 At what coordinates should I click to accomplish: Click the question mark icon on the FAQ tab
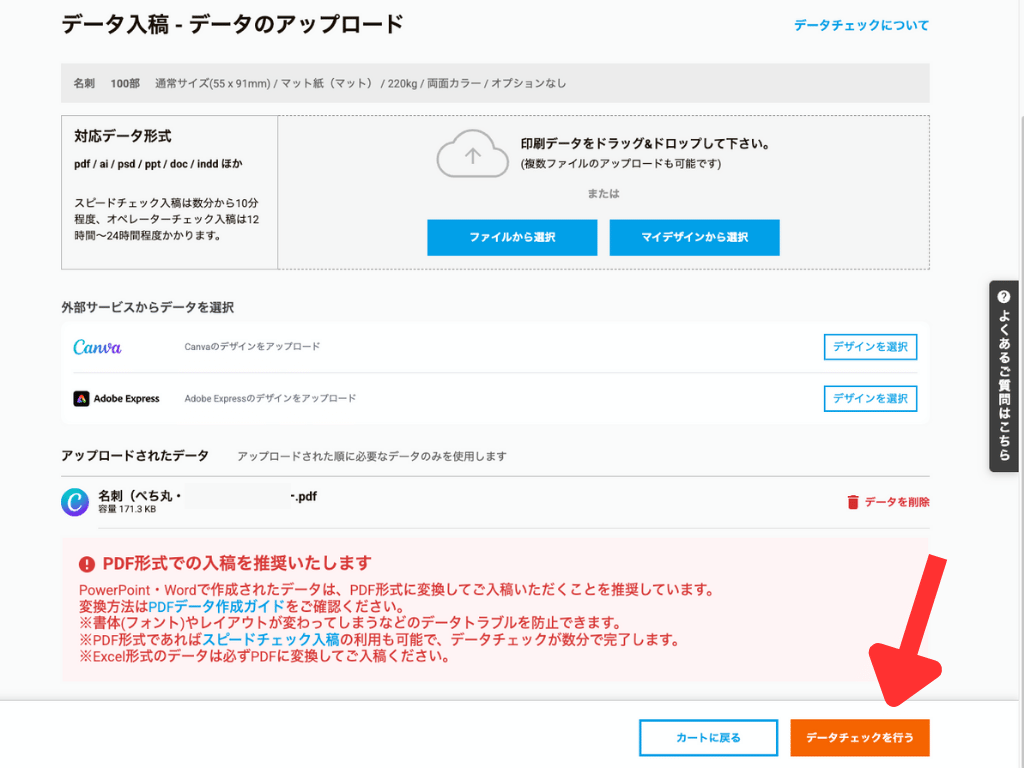pyautogui.click(x=1002, y=296)
